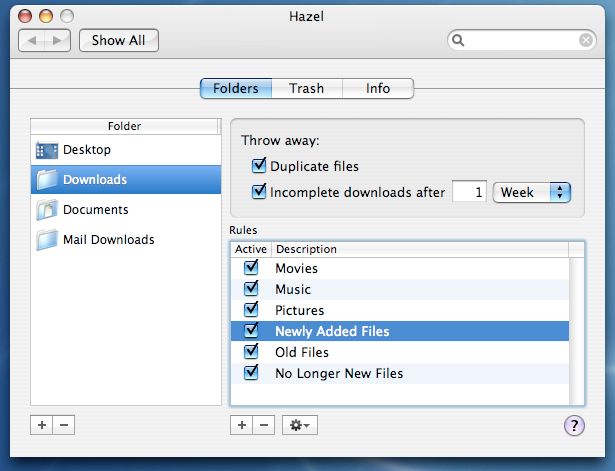
Task: Click the back navigation arrow
Action: (32, 40)
